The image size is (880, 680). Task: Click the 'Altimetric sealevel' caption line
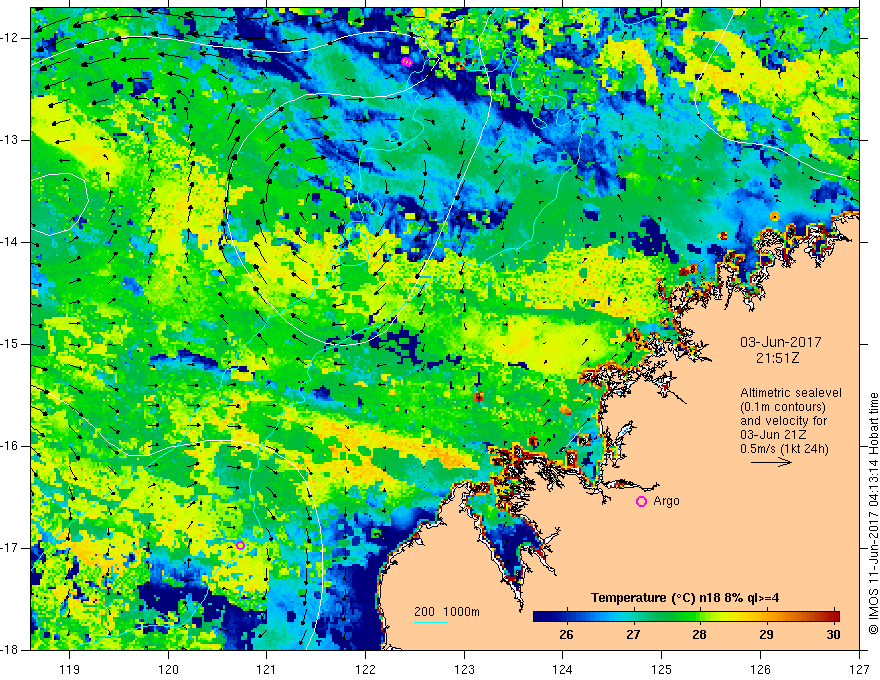[x=791, y=393]
